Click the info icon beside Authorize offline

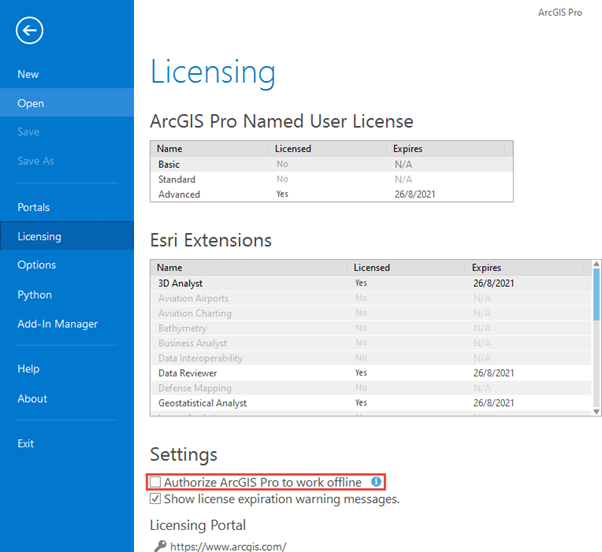point(376,481)
